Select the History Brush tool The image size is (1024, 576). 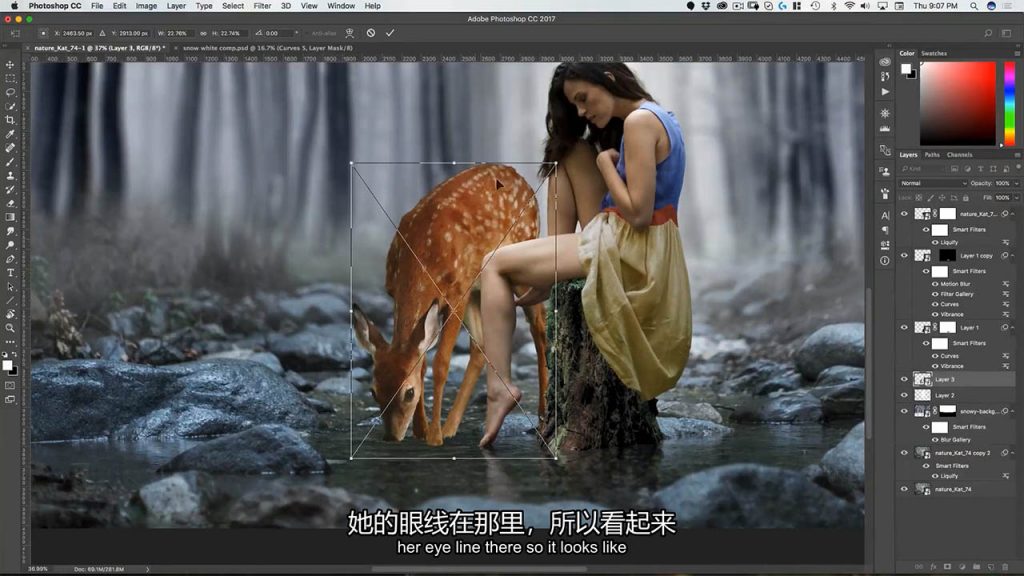tap(10, 189)
